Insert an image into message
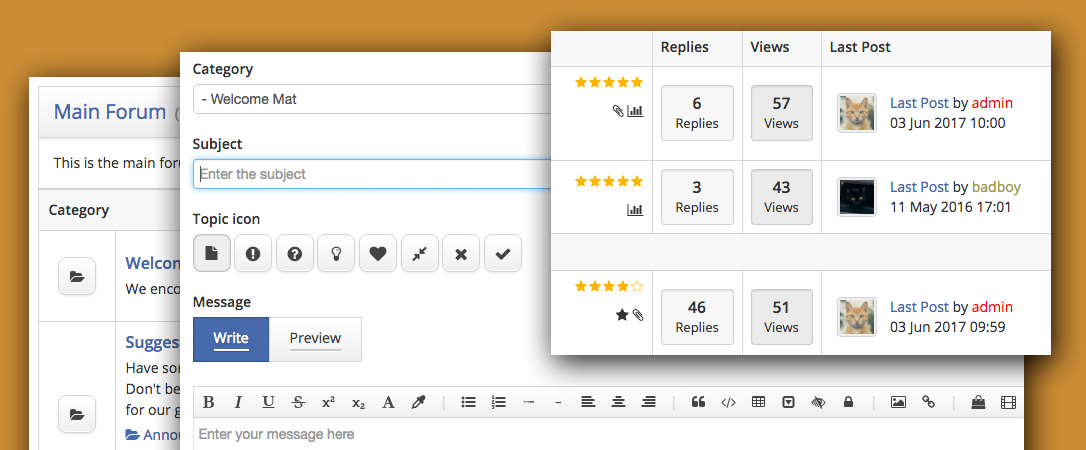The image size is (1086, 450). pos(898,402)
